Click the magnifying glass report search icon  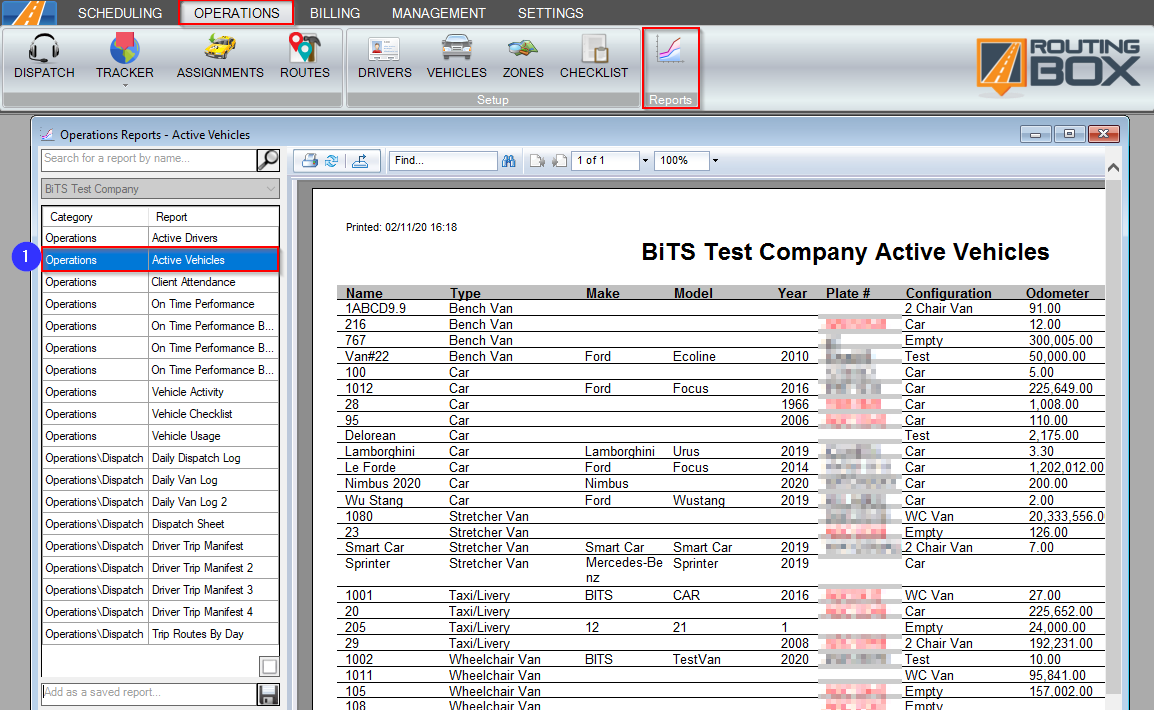(268, 160)
